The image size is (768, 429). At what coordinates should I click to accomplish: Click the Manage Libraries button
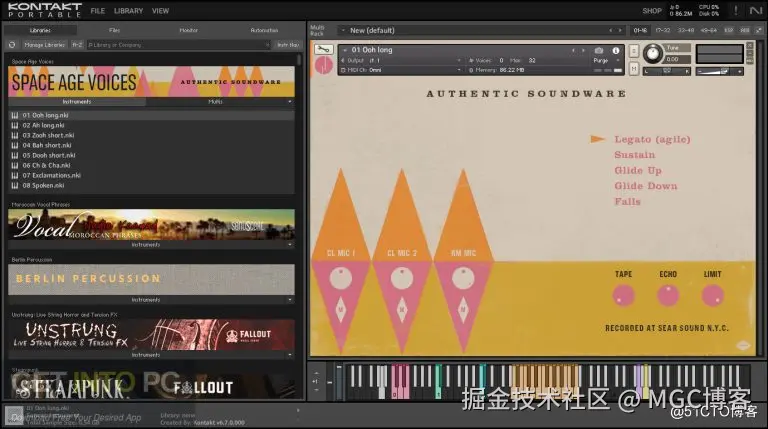click(45, 45)
